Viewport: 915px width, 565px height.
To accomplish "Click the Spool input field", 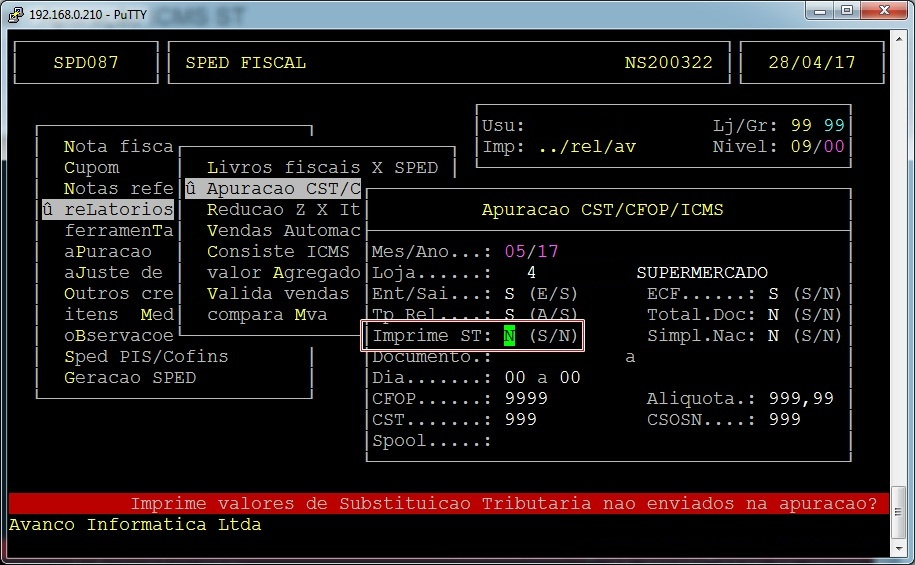I will click(x=560, y=441).
